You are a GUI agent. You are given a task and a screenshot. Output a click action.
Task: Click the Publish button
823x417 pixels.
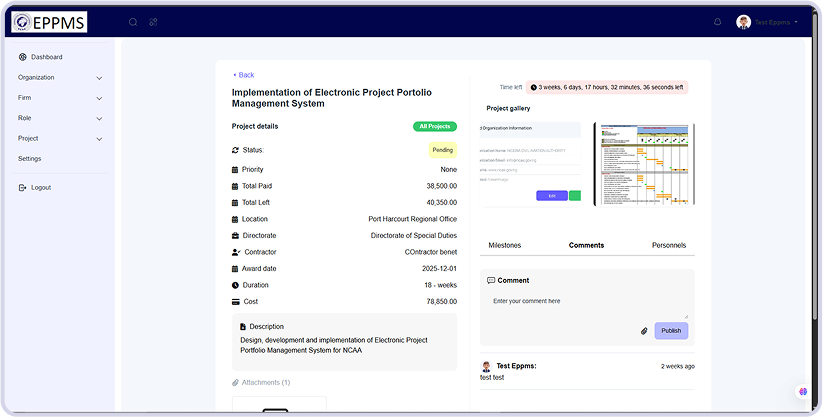671,330
